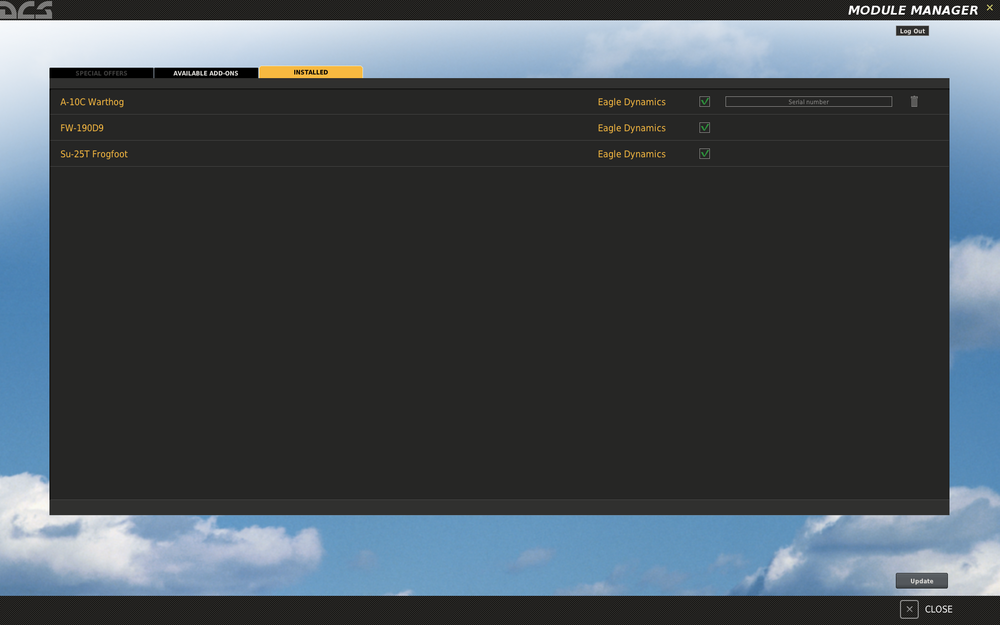Select the A-10C Warthog module name
The image size is (1000, 625).
pos(92,102)
